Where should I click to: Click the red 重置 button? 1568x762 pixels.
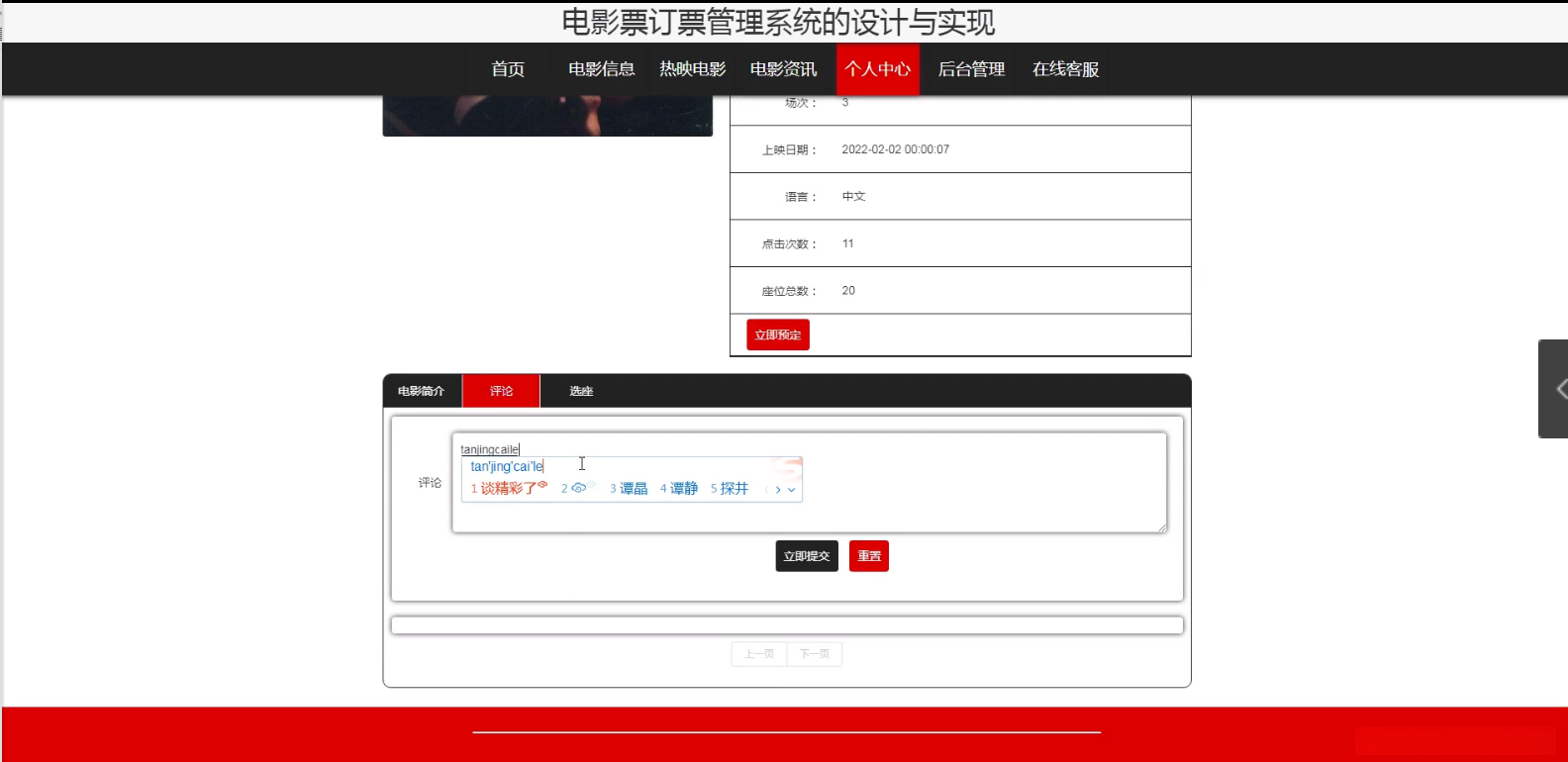coord(869,556)
